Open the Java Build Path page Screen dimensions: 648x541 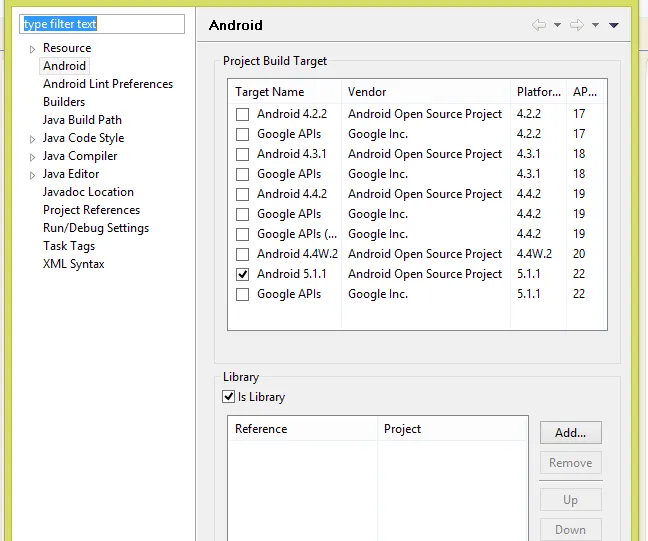[82, 120]
